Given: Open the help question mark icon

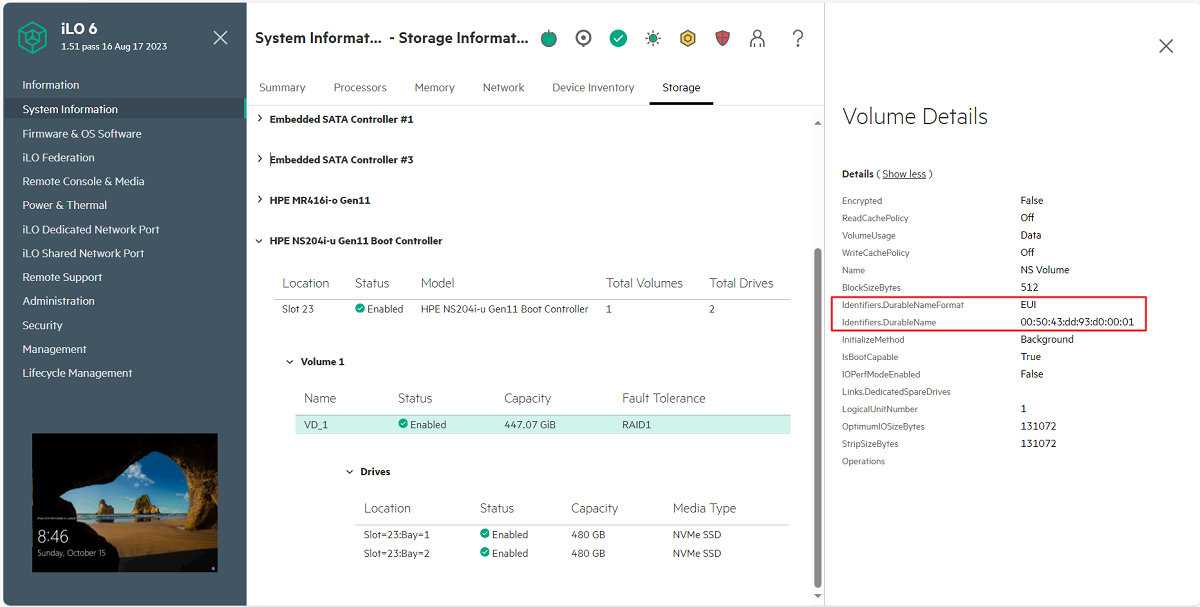Looking at the screenshot, I should tap(797, 38).
